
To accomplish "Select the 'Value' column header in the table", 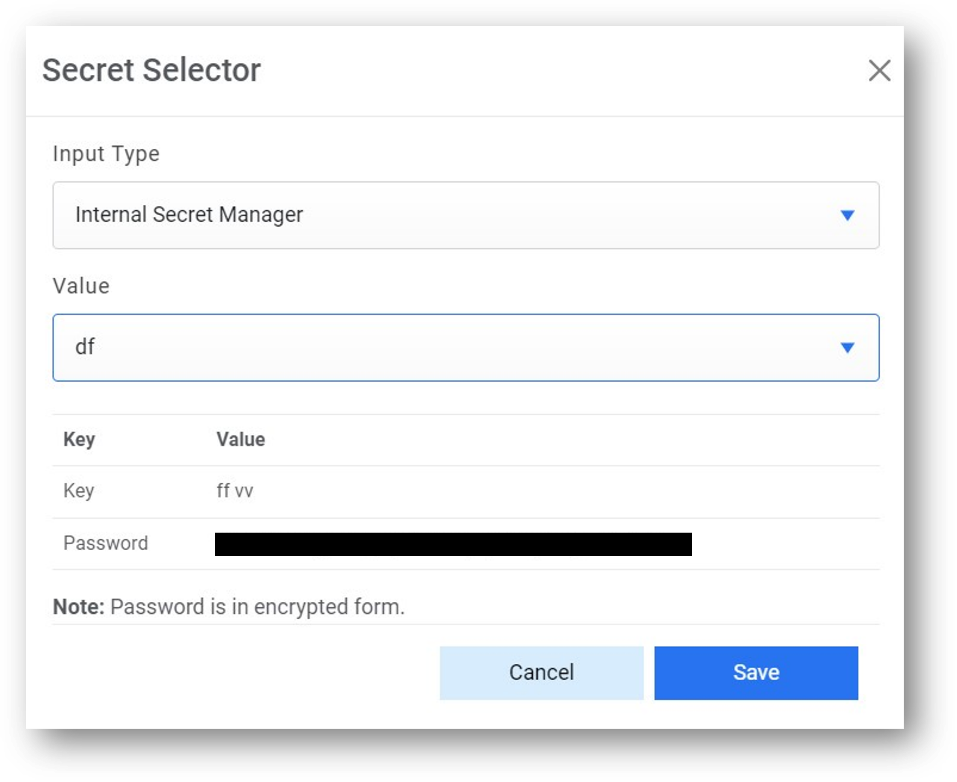I will click(240, 439).
